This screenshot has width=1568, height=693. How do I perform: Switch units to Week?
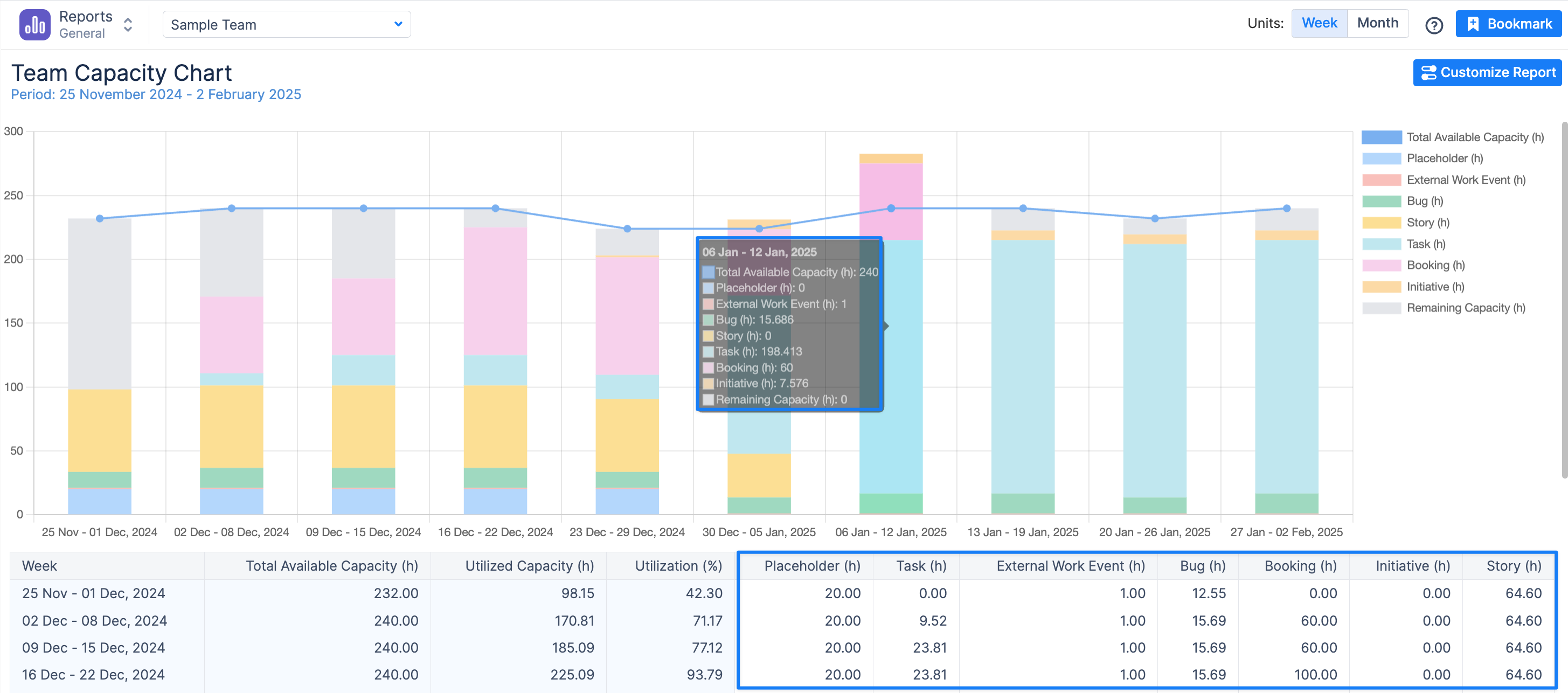1319,23
